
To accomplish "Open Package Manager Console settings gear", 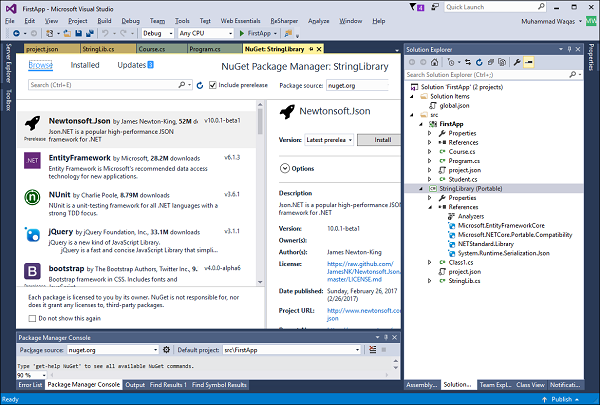I will tap(166, 349).
